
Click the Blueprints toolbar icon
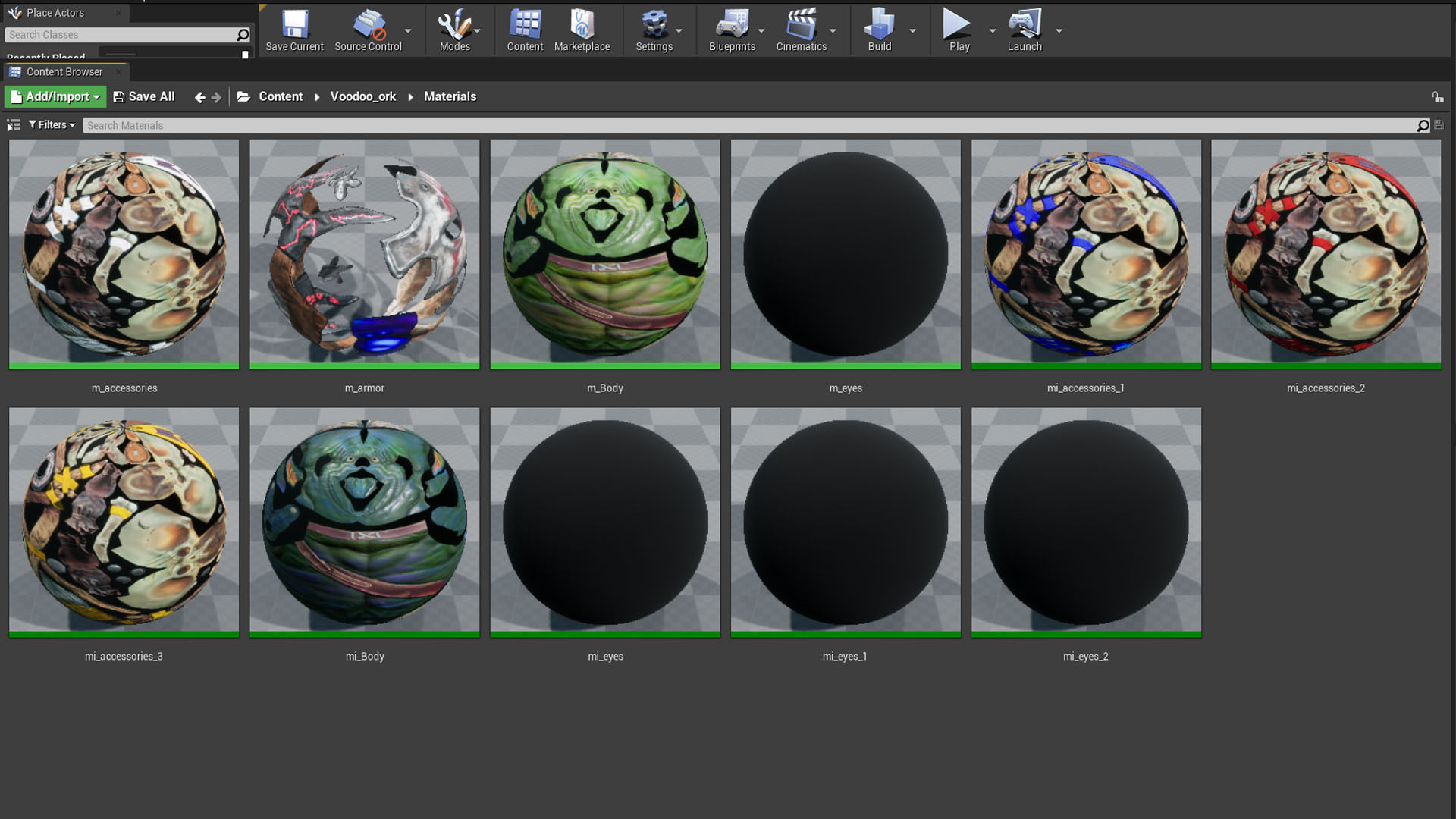point(731,30)
